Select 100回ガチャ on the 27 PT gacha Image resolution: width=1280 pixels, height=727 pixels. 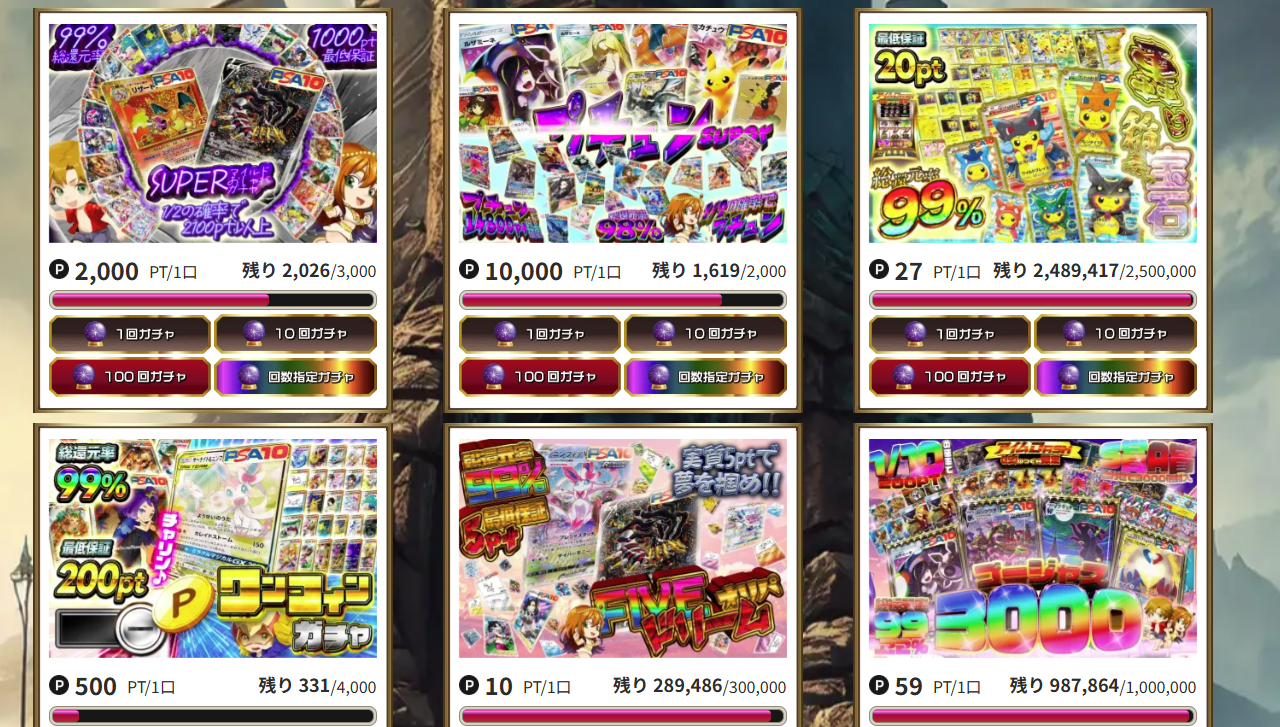click(950, 377)
